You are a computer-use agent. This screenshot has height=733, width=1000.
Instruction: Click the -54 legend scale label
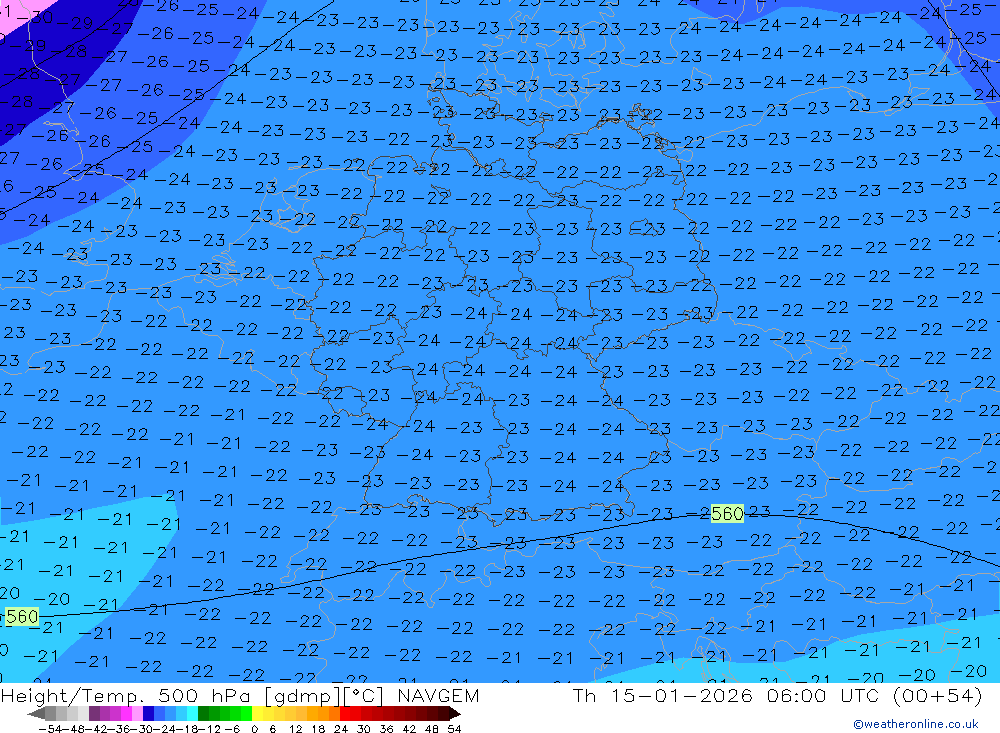(50, 729)
